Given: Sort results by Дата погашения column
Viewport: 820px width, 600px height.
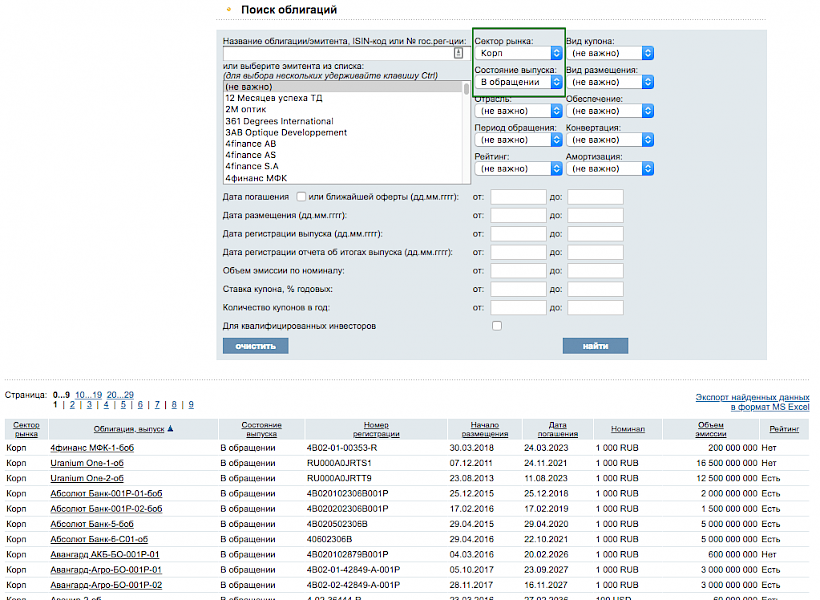Looking at the screenshot, I should 557,429.
